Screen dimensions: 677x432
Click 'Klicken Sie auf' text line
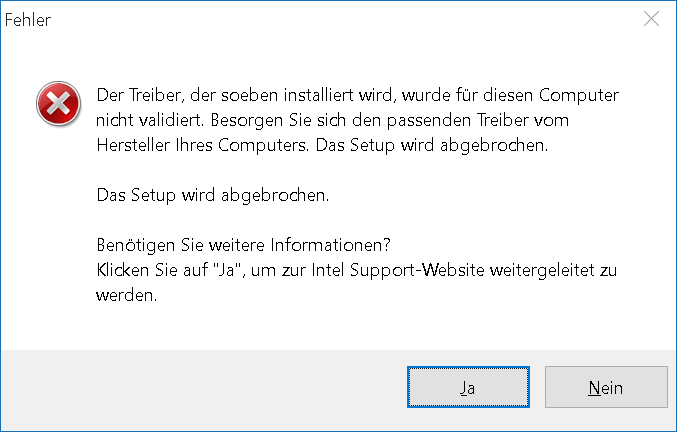point(148,271)
